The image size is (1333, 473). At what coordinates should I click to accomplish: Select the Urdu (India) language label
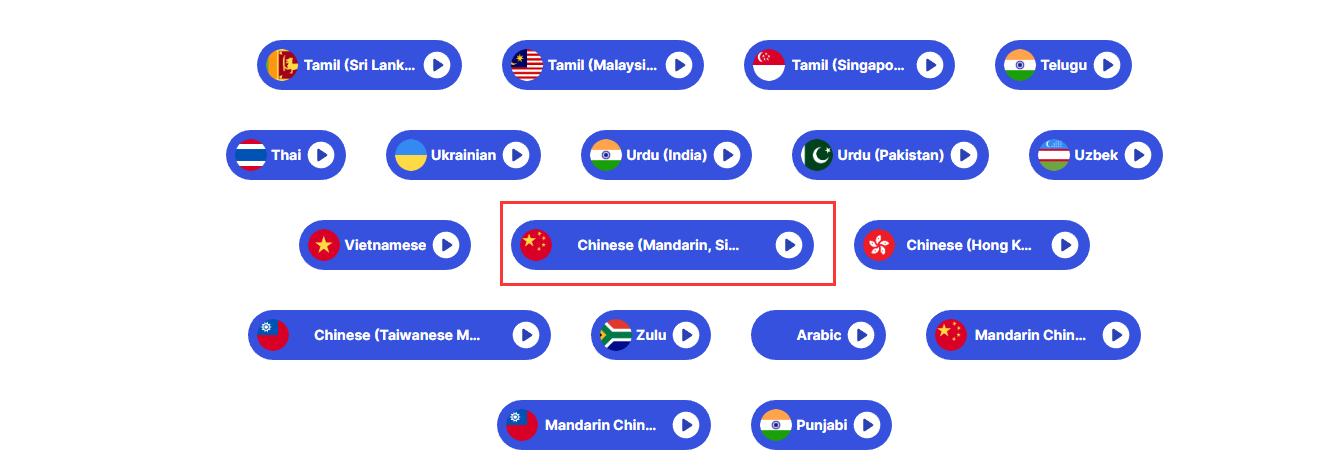[x=667, y=155]
